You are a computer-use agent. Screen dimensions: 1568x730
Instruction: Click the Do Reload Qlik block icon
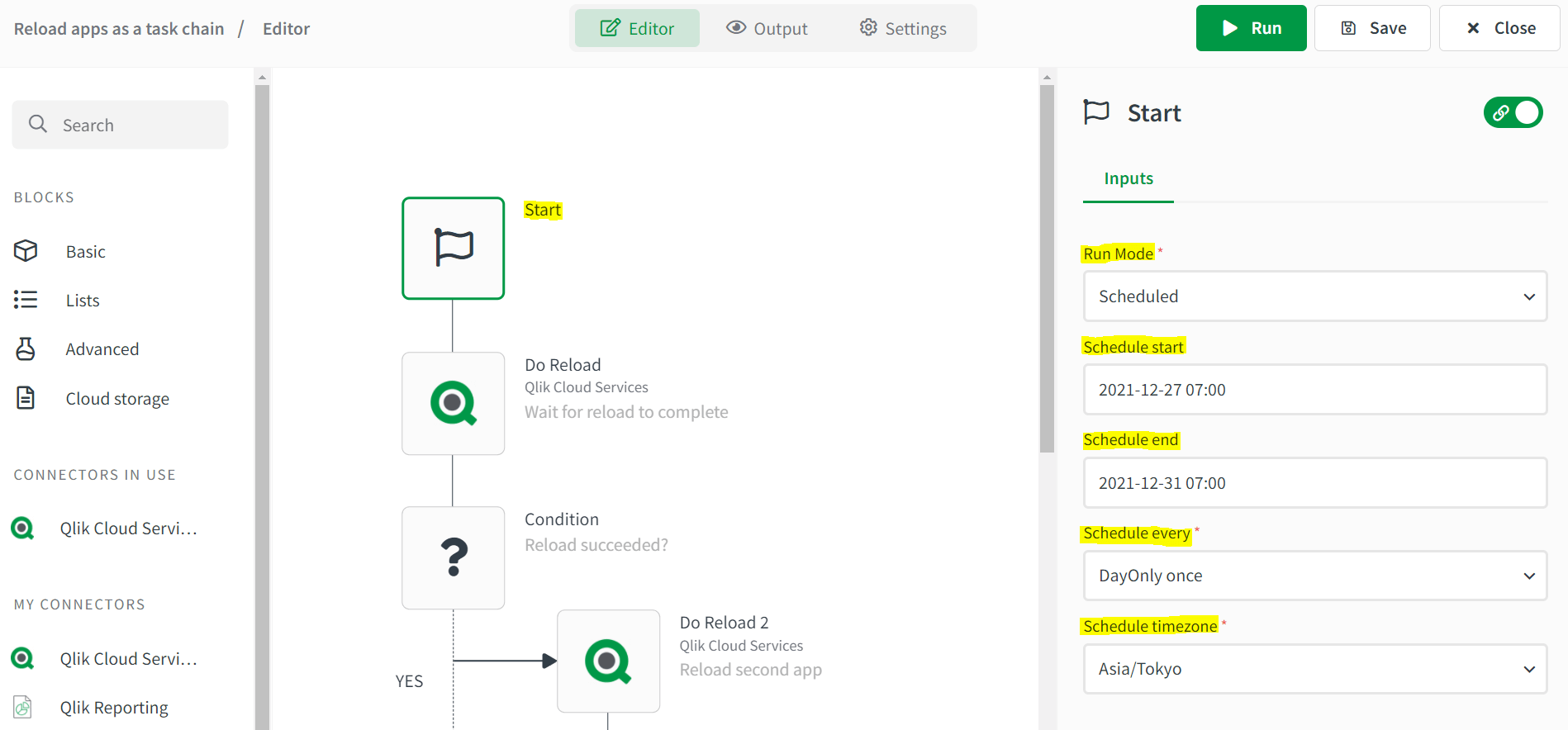pos(453,403)
